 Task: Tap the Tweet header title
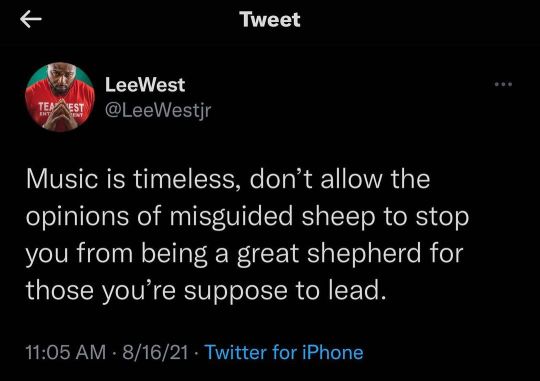point(270,19)
